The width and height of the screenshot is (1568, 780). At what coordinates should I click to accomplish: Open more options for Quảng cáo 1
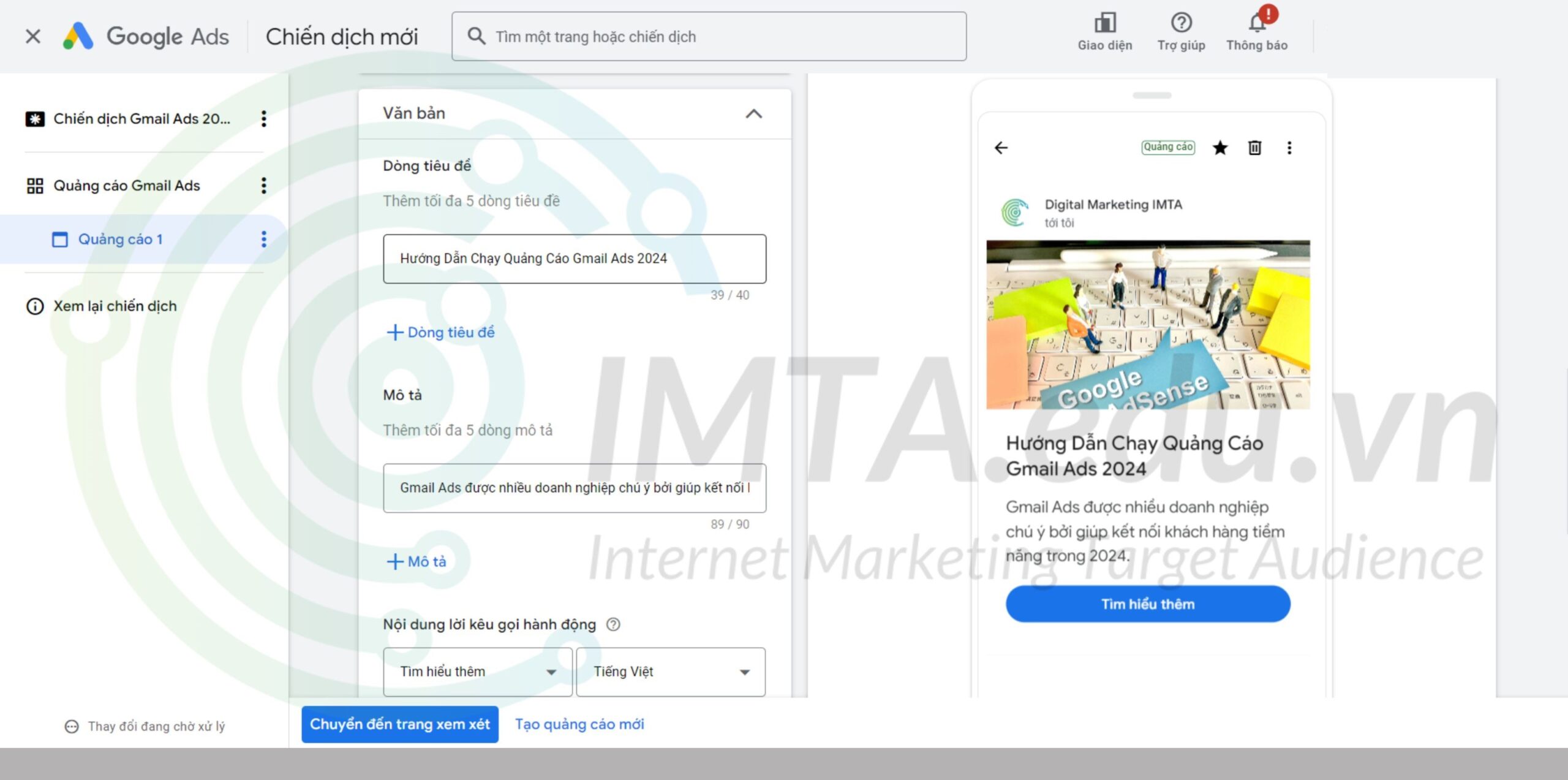(264, 240)
